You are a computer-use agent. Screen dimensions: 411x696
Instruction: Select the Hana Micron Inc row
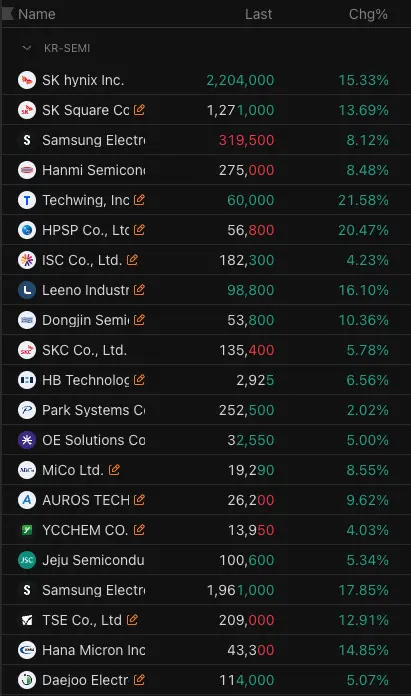click(x=206, y=650)
